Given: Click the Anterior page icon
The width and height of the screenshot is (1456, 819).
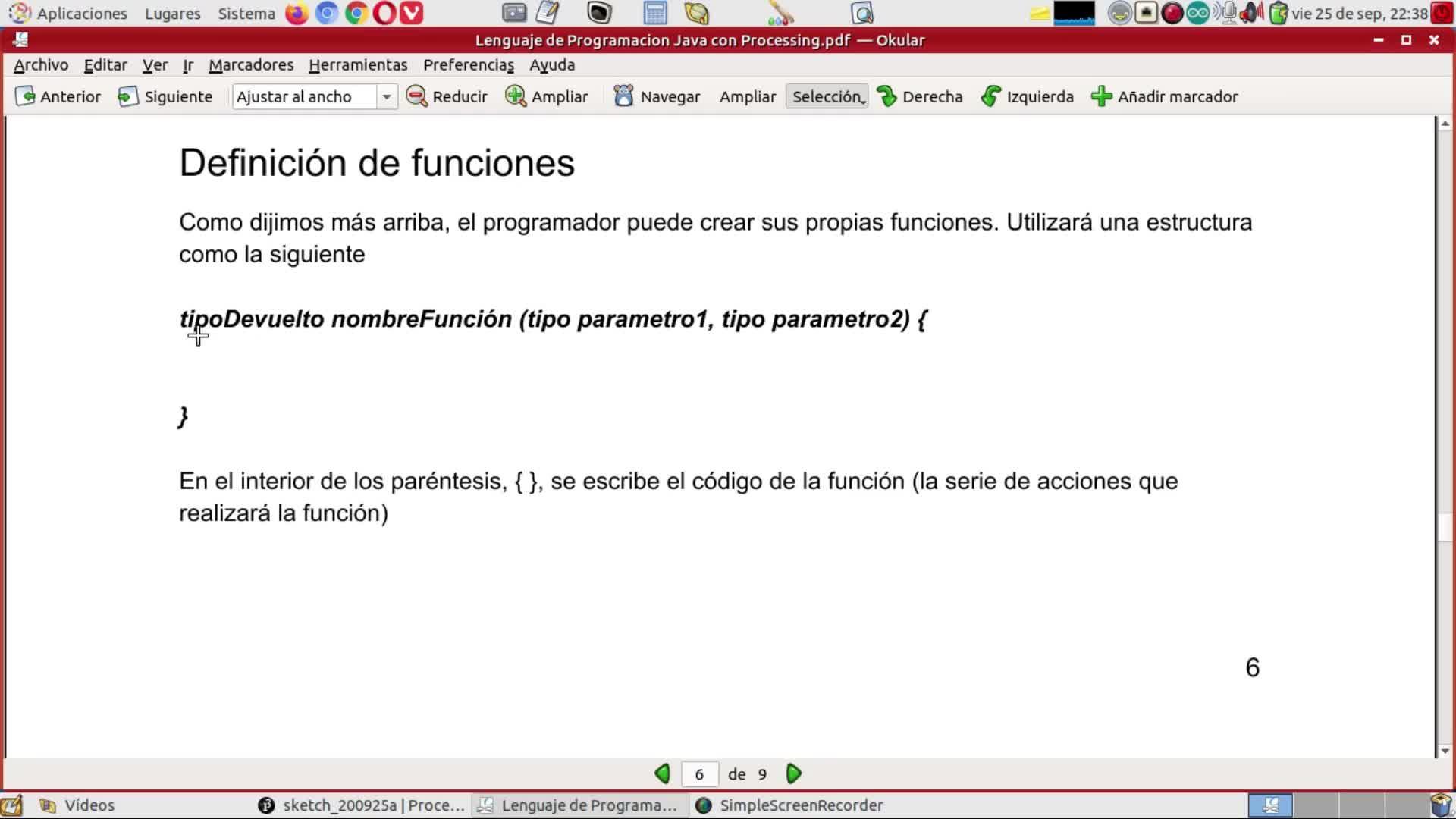Looking at the screenshot, I should [25, 96].
